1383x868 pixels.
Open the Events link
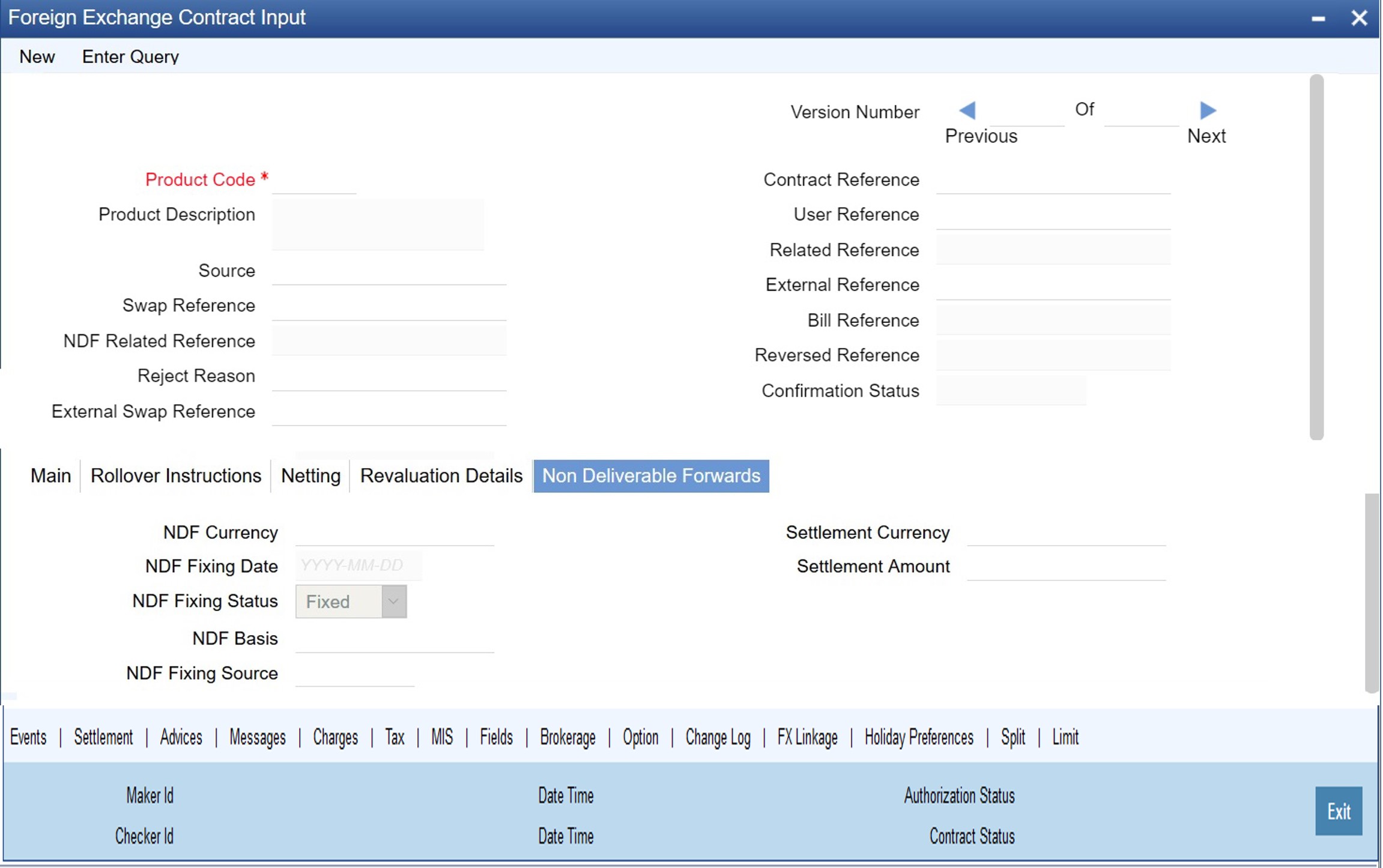pos(28,737)
